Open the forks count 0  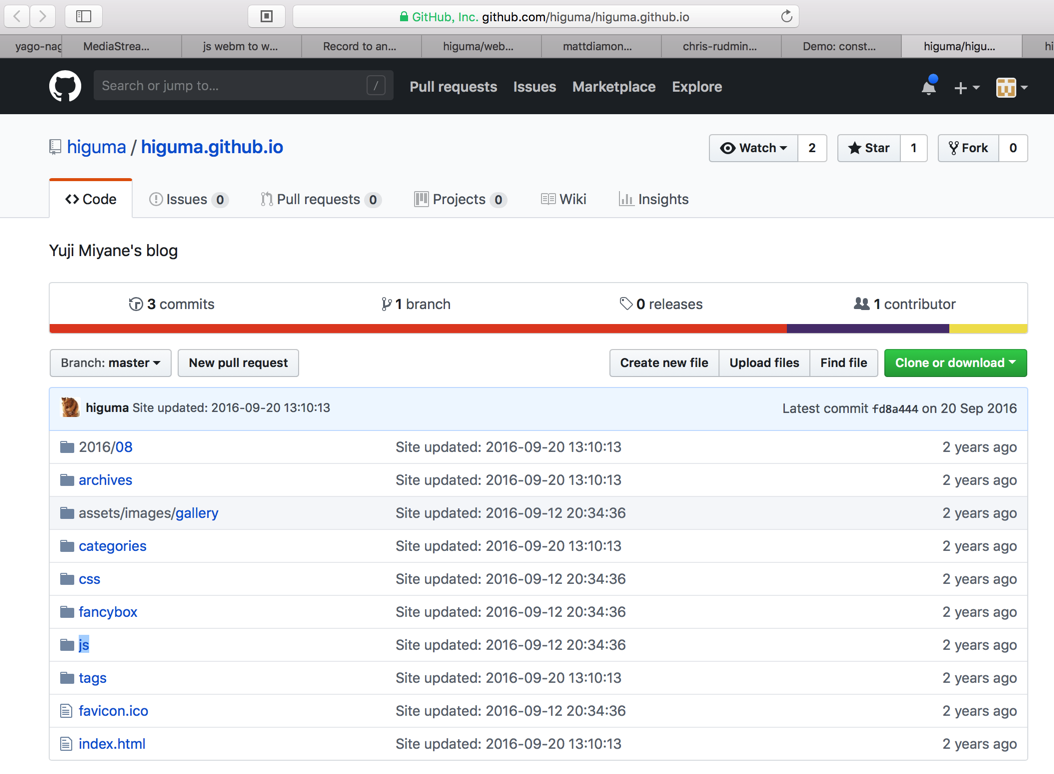(x=1013, y=148)
